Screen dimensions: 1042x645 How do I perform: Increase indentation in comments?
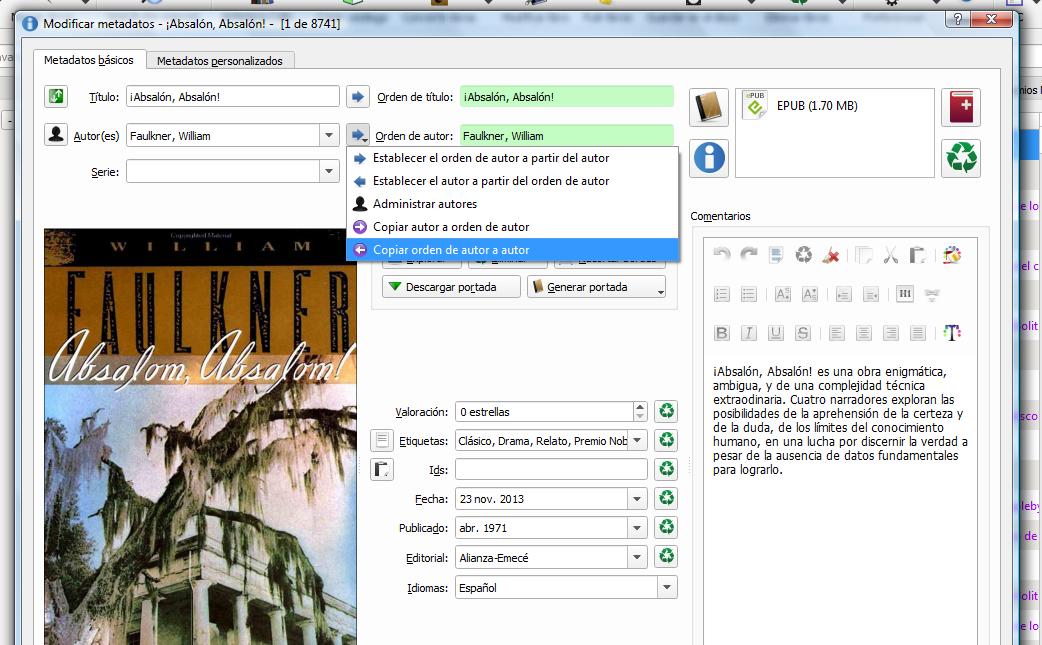click(x=871, y=294)
